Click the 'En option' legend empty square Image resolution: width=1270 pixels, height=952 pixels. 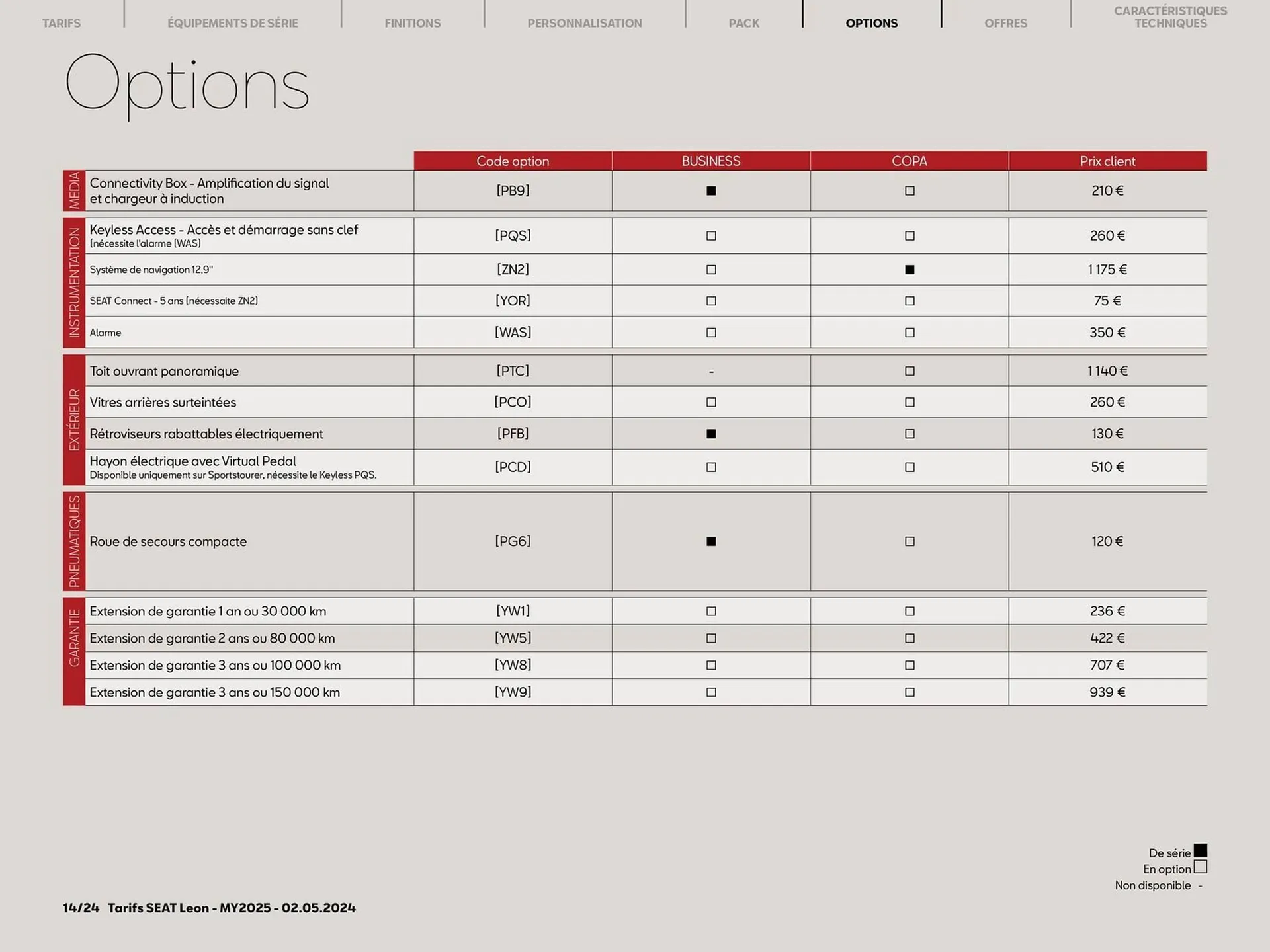1201,867
